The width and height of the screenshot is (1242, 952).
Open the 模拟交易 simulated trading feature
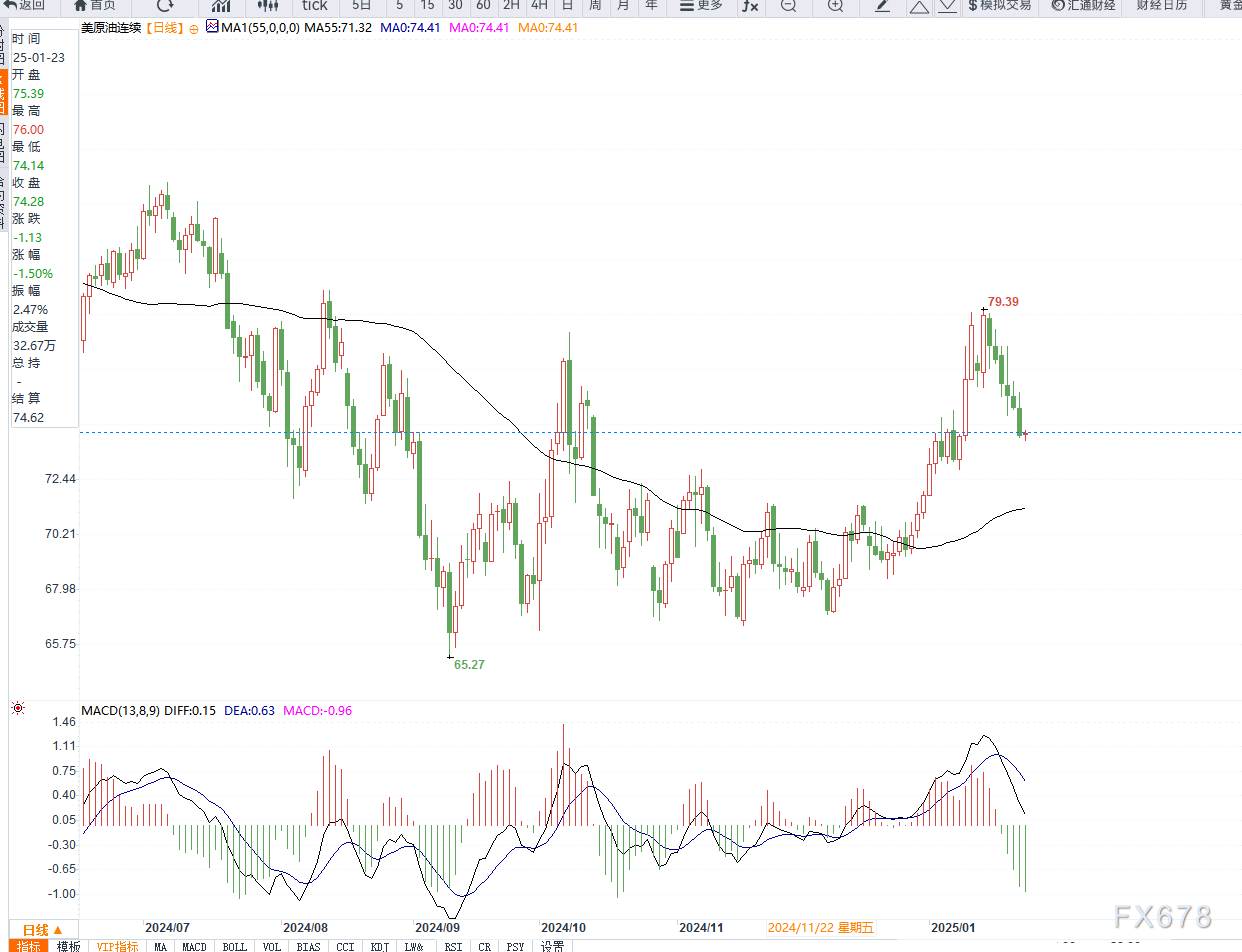coord(1001,7)
